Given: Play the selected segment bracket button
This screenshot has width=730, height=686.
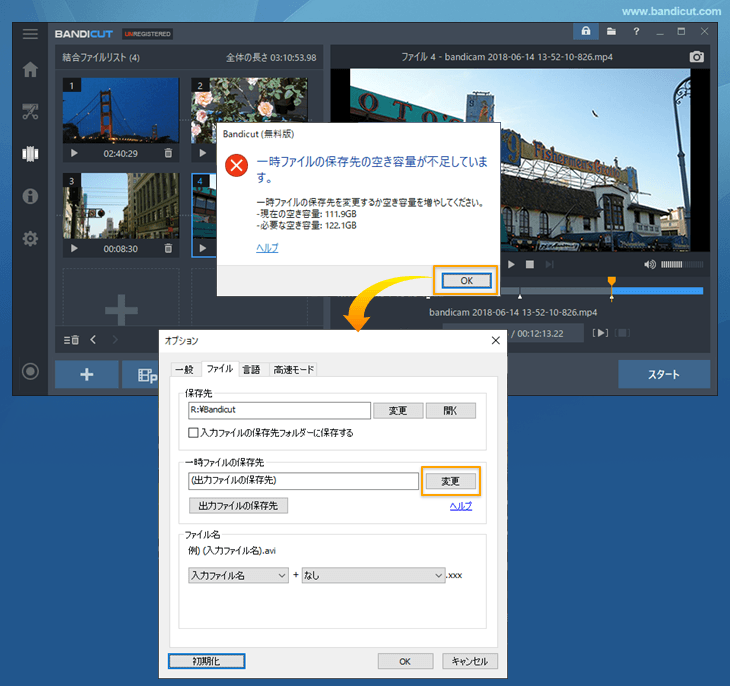Looking at the screenshot, I should tap(600, 333).
